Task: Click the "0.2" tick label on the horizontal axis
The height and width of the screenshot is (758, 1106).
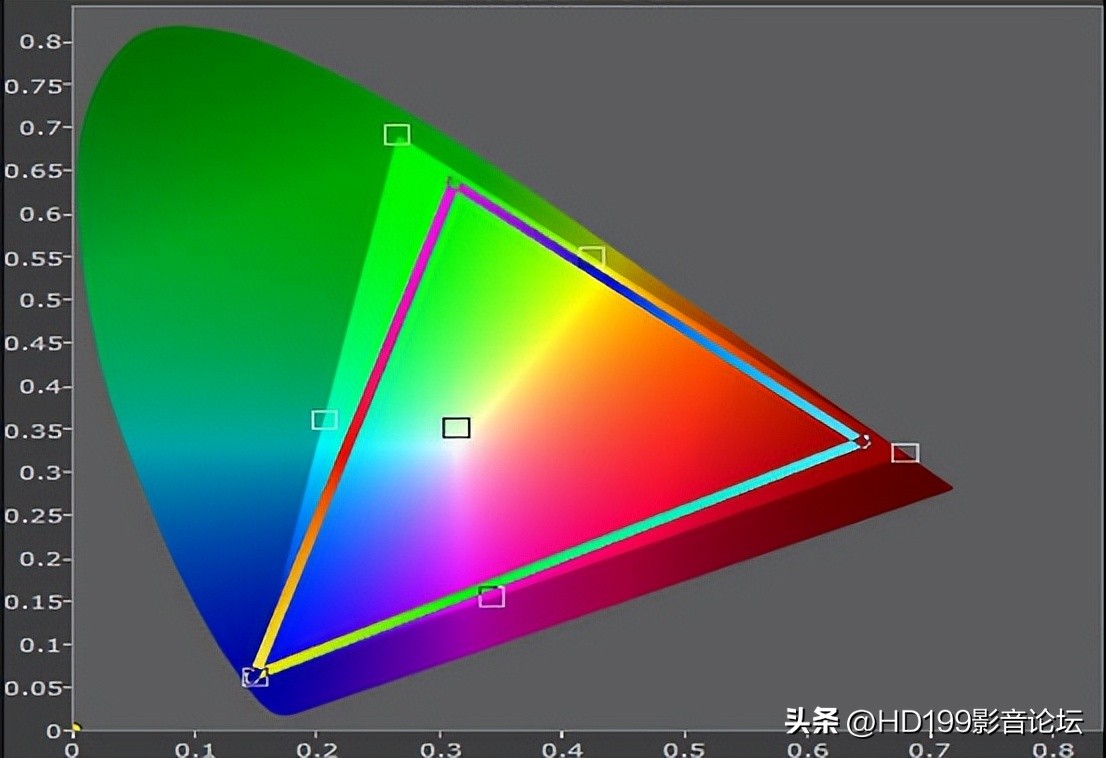Action: (317, 750)
